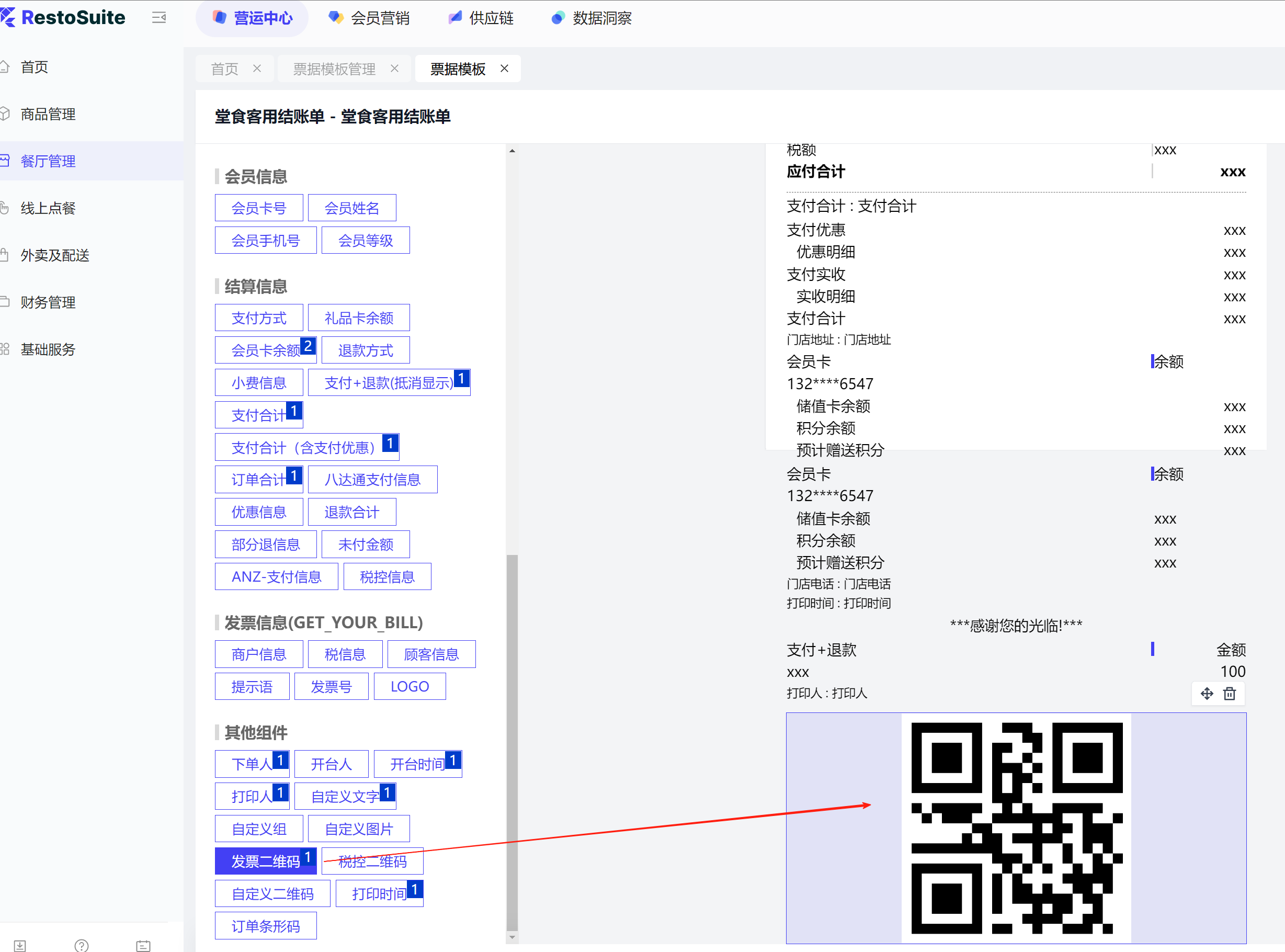
Task: Click the move icon above the QR code
Action: (1207, 693)
